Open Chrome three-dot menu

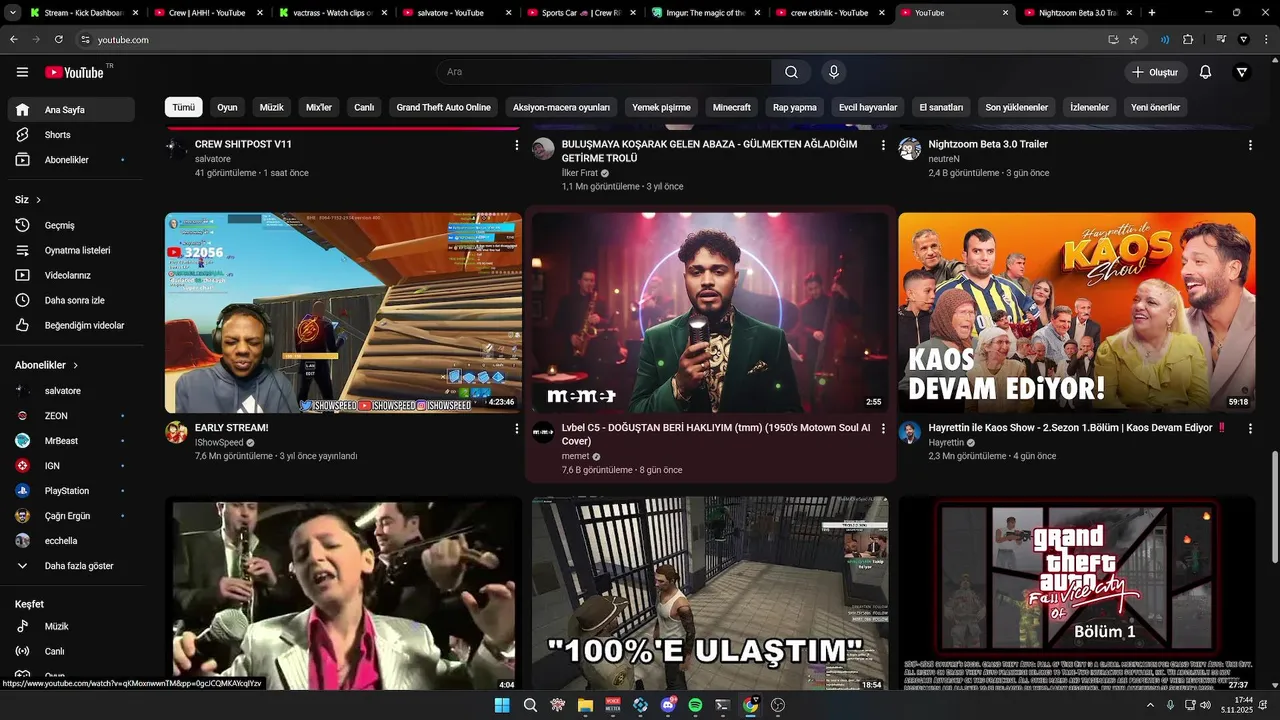tap(1266, 40)
